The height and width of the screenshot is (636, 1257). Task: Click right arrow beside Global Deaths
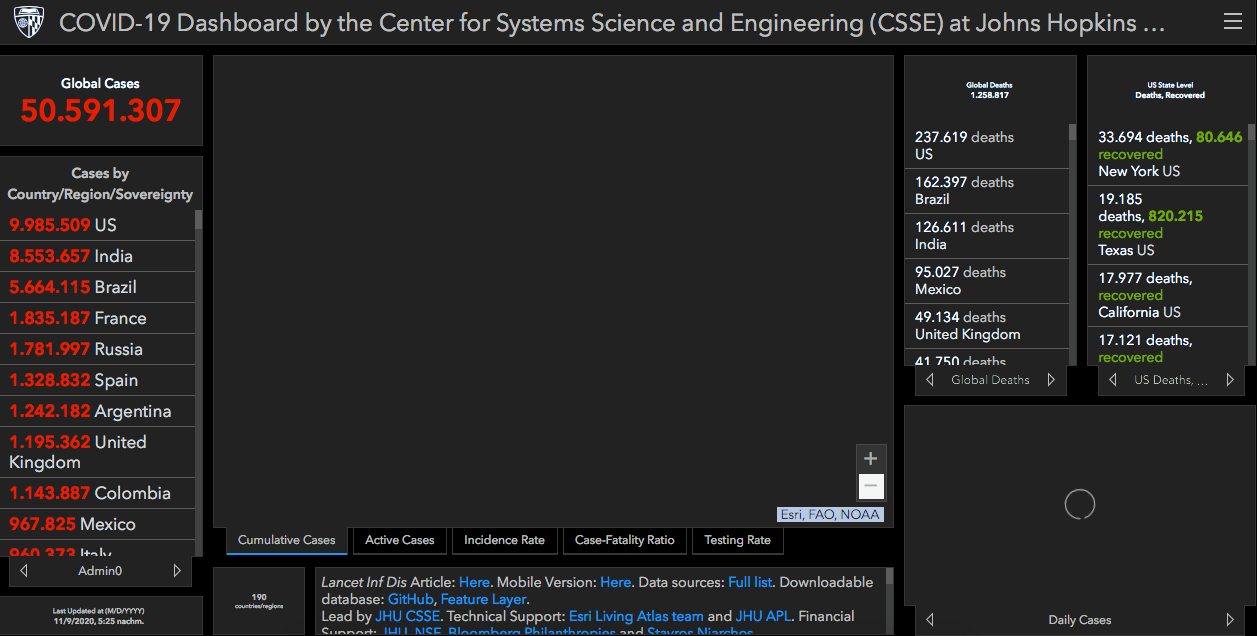pyautogui.click(x=1051, y=380)
